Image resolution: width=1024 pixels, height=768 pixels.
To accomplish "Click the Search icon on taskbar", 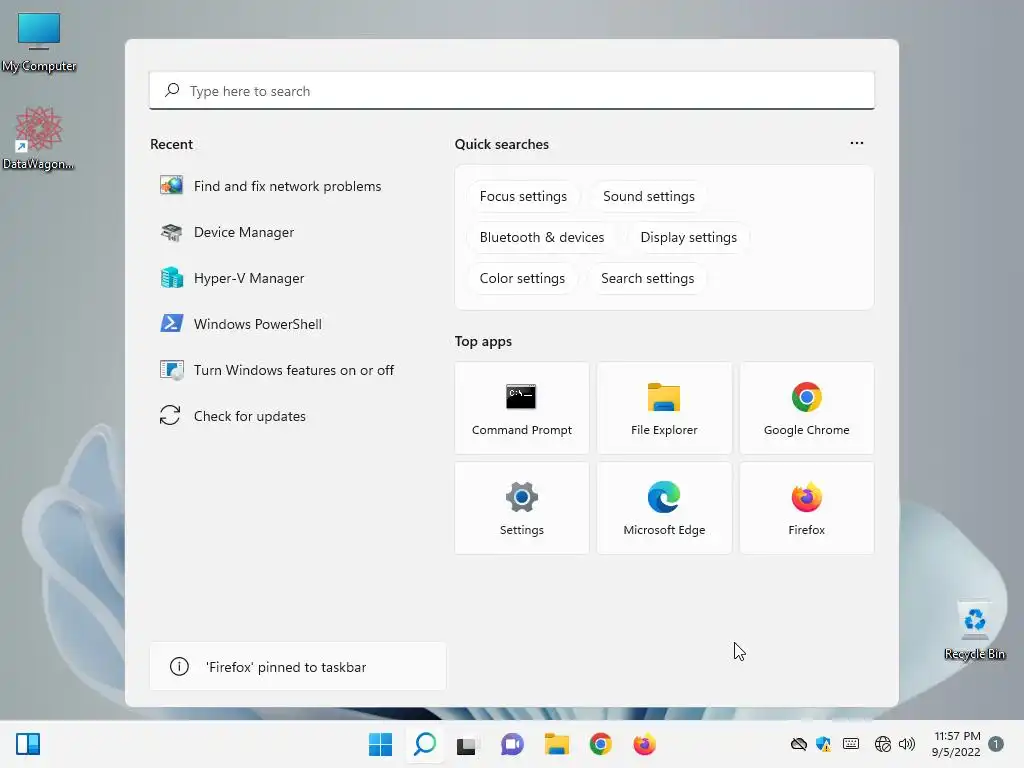I will pos(424,744).
